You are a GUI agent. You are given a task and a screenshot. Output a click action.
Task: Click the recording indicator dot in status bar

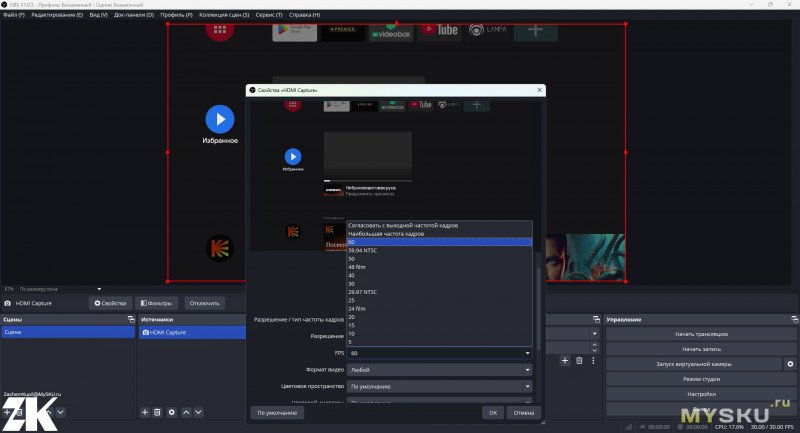point(680,427)
